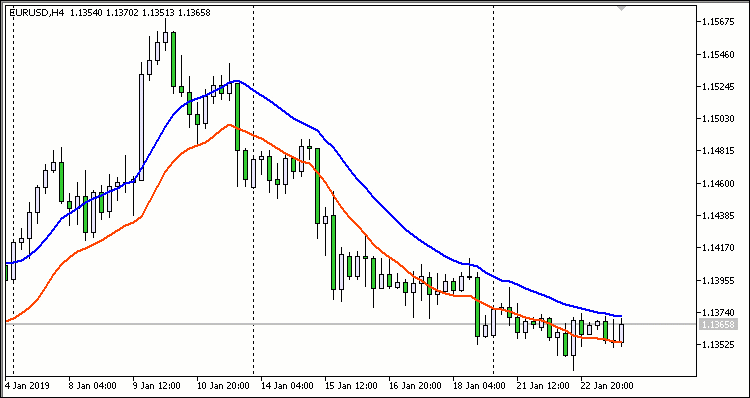
Task: Click the 1.15030 price scale label
Action: click(717, 119)
